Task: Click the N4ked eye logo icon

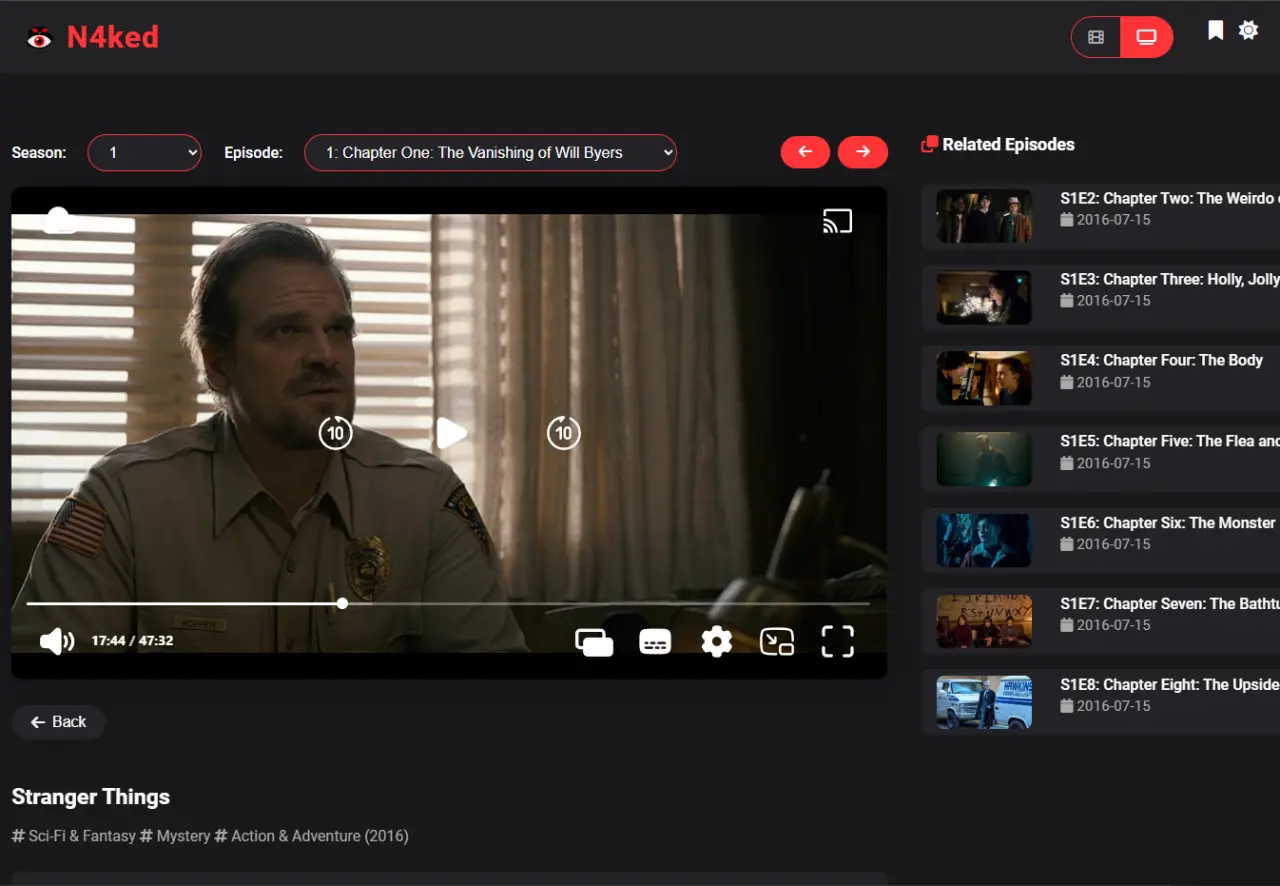Action: (x=39, y=38)
